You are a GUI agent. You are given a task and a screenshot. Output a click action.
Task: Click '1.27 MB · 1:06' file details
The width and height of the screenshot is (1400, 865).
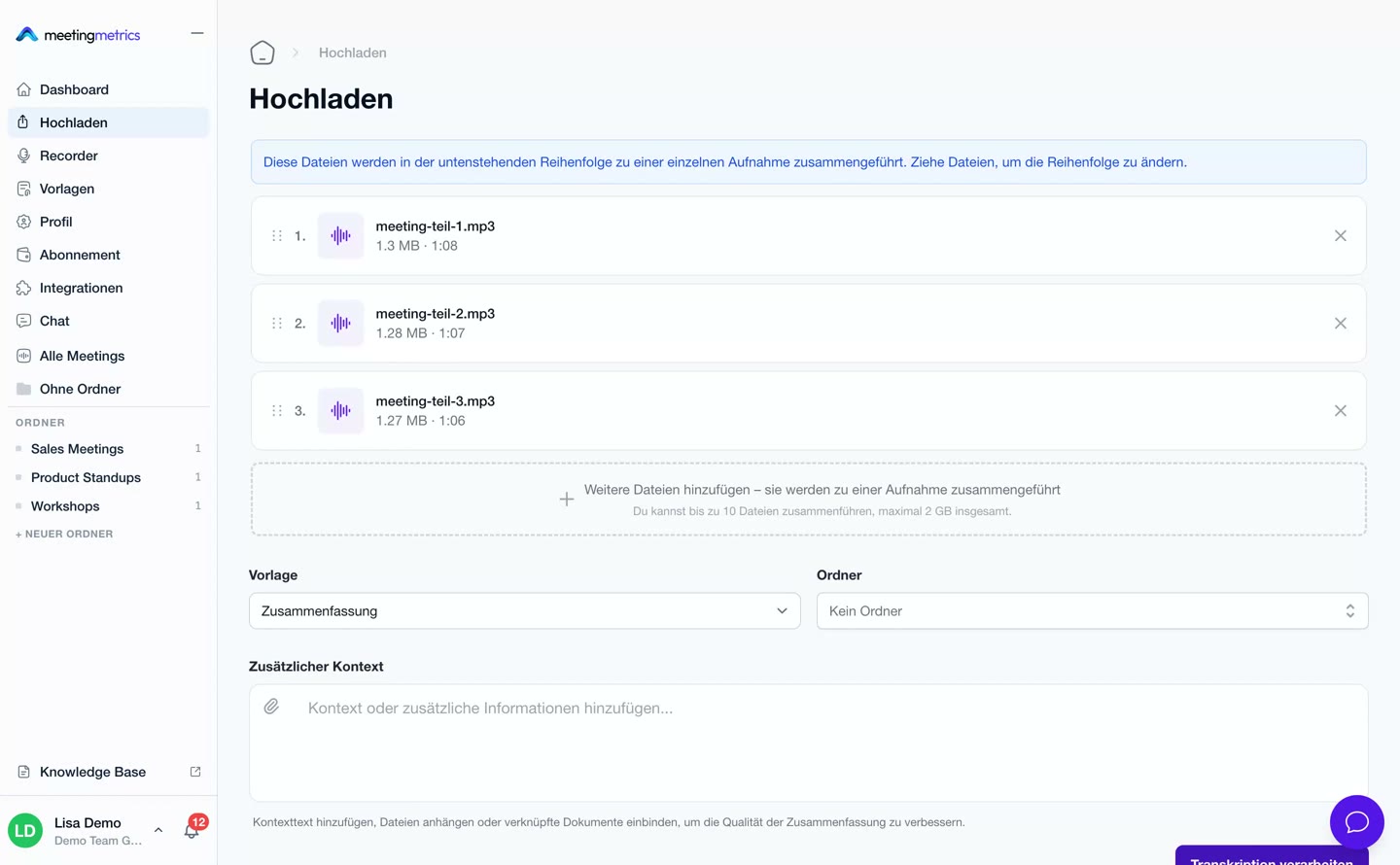click(x=421, y=421)
